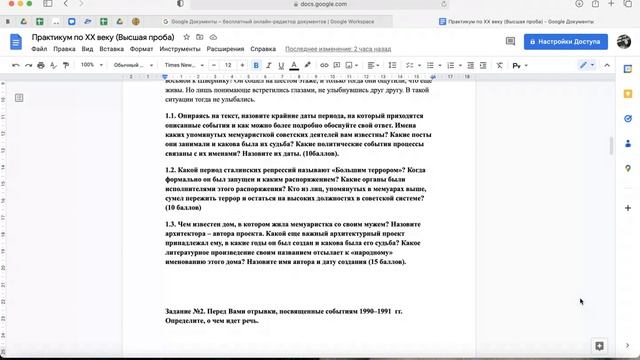Go to the Docs home icon
Viewport: 640px width, 360px height.
[x=16, y=42]
